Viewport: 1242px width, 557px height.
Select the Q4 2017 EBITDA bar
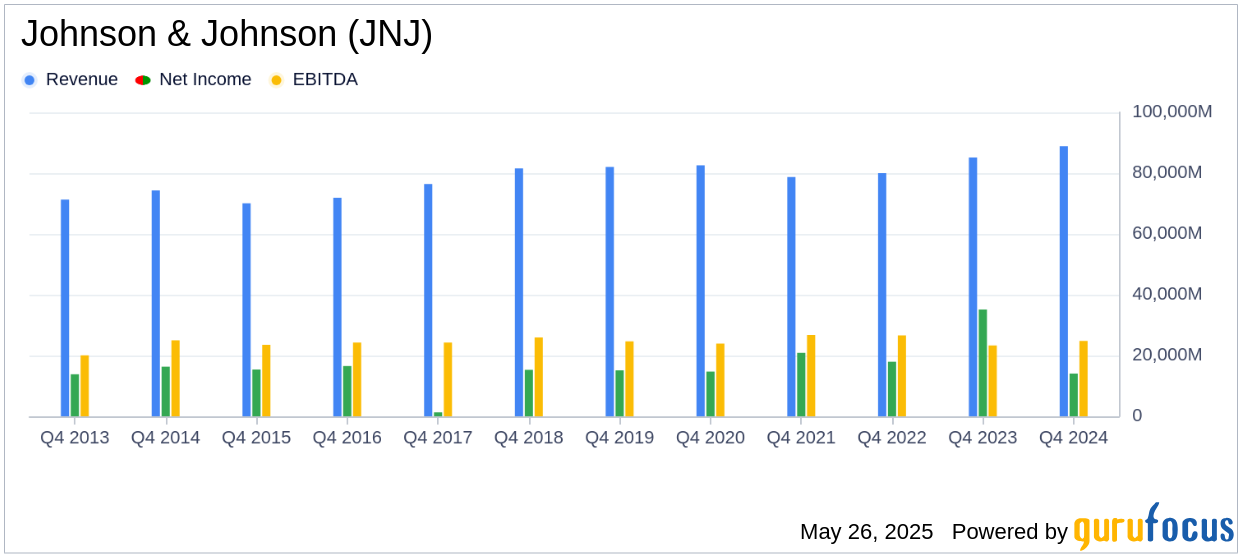point(448,380)
